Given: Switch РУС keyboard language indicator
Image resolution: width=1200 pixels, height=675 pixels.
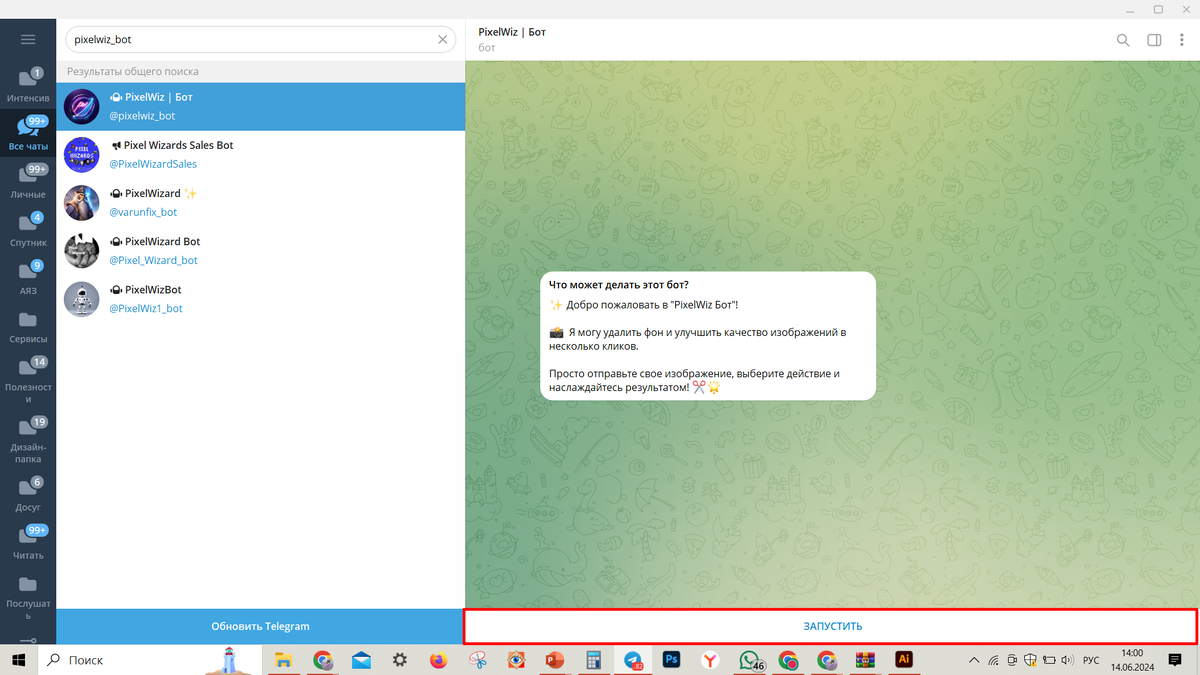Looking at the screenshot, I should pyautogui.click(x=1092, y=660).
